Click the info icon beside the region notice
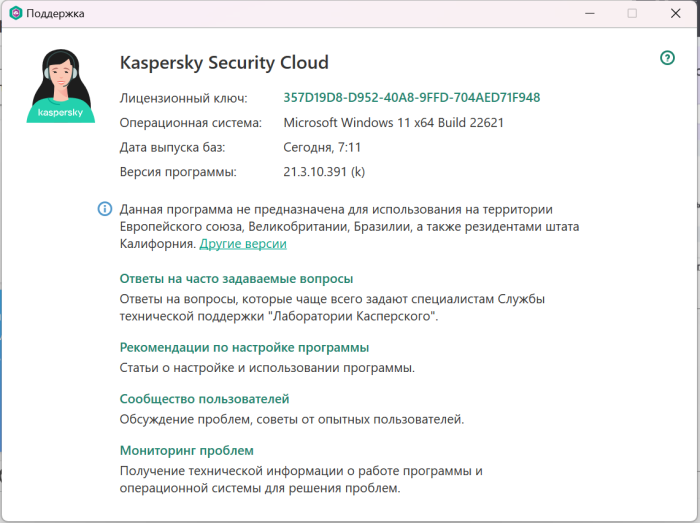The image size is (700, 523). pyautogui.click(x=105, y=208)
